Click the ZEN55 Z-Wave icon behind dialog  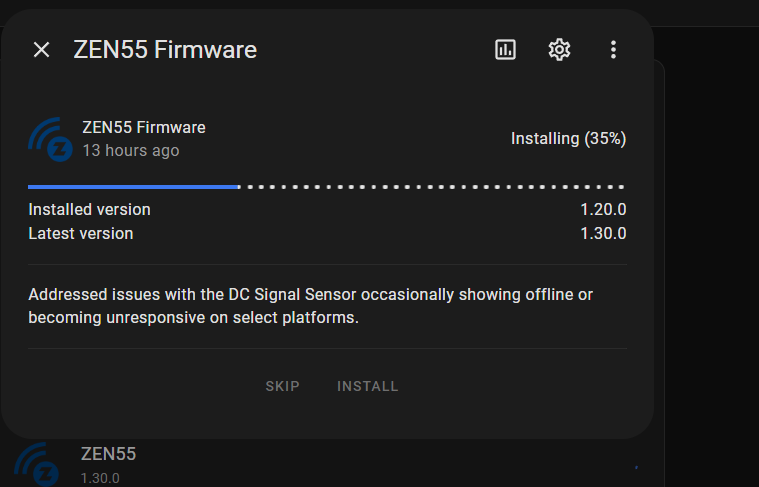(38, 466)
